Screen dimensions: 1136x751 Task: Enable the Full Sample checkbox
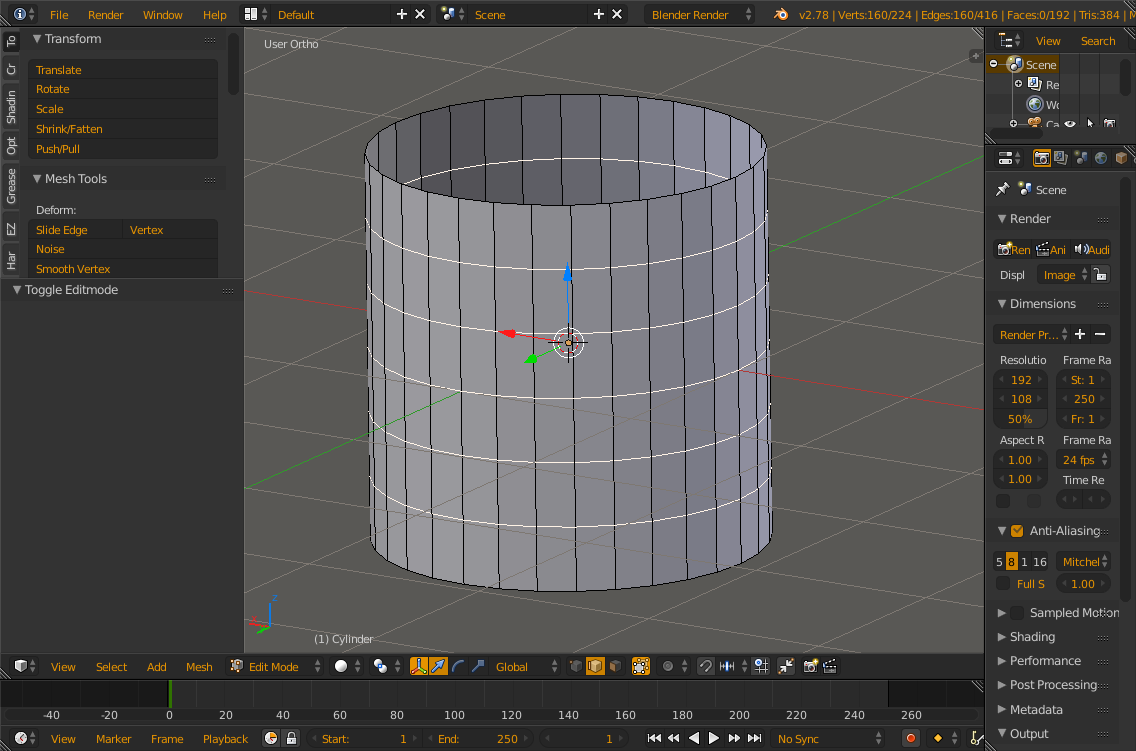pyautogui.click(x=1003, y=584)
